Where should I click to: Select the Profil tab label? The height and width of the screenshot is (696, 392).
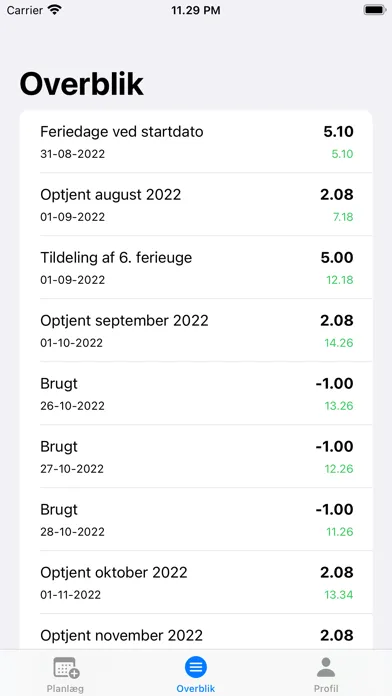(326, 689)
